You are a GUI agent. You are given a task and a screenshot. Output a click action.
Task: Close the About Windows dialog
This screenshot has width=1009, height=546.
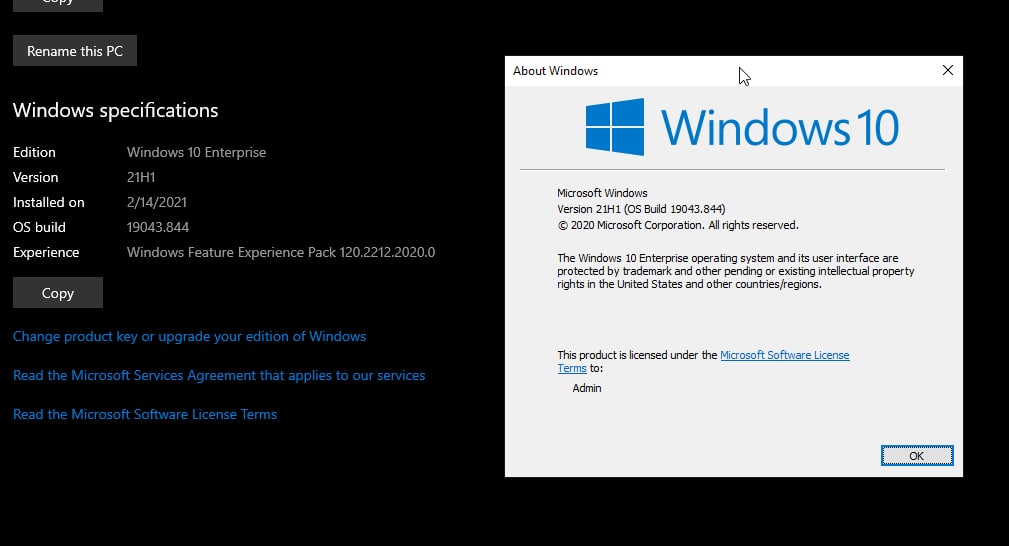point(948,70)
